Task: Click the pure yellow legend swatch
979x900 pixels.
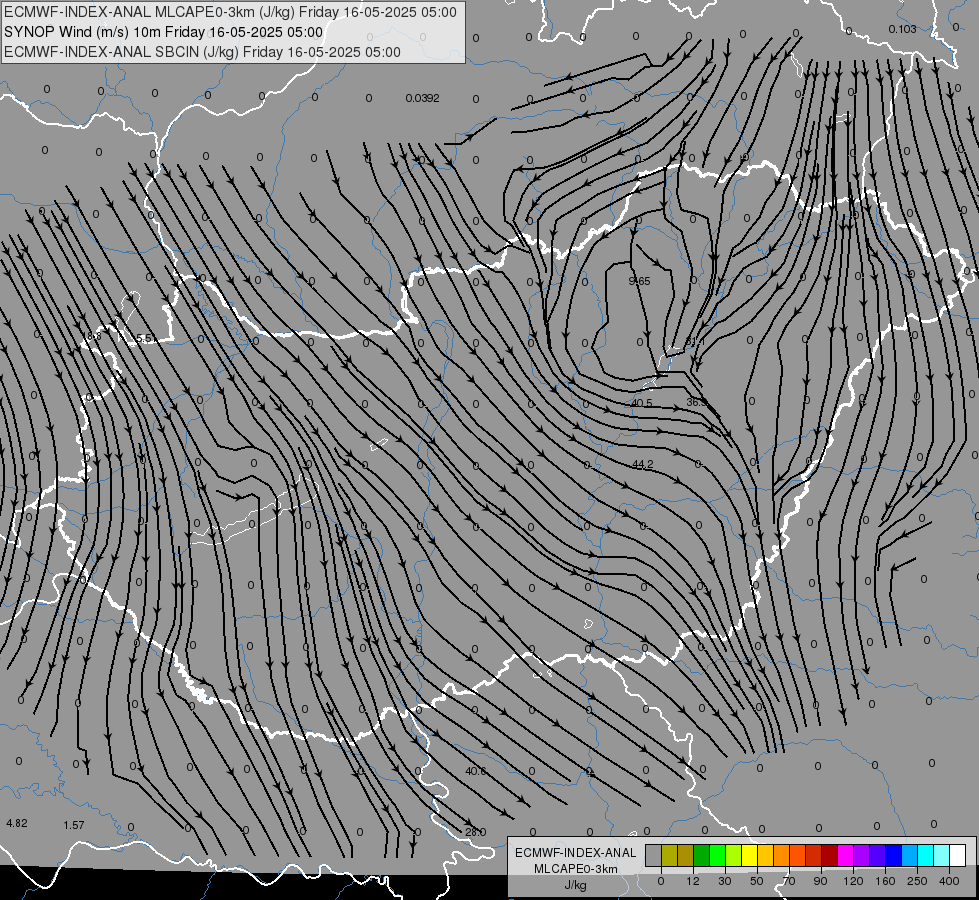Action: coord(749,855)
